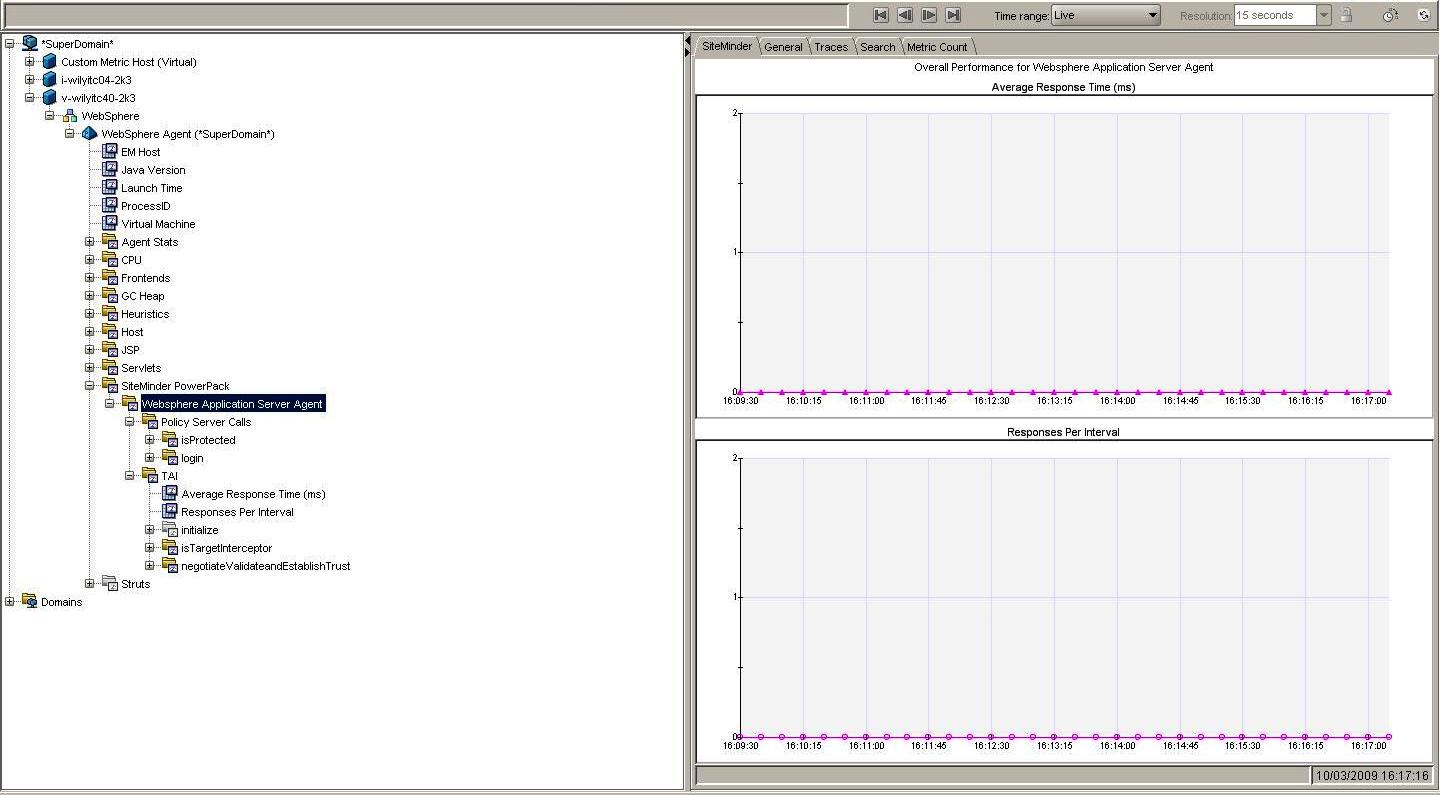
Task: Switch to the Traces tab
Action: (830, 47)
